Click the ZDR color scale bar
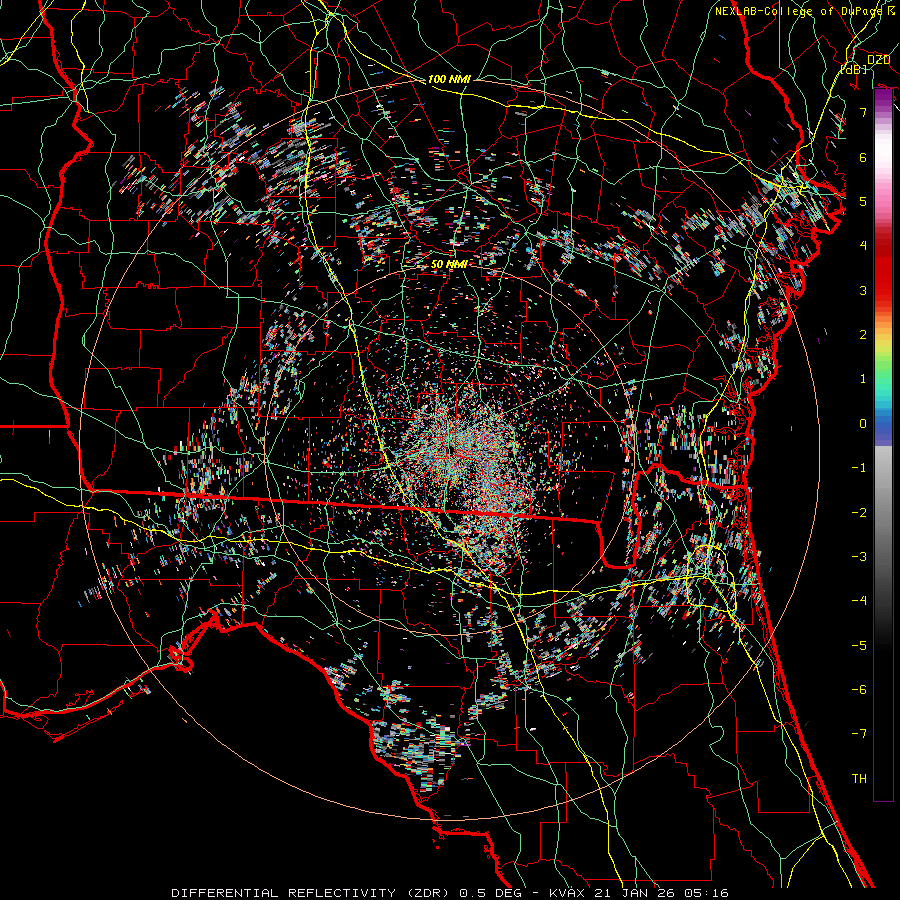Screen dimensions: 900x900 pyautogui.click(x=883, y=445)
